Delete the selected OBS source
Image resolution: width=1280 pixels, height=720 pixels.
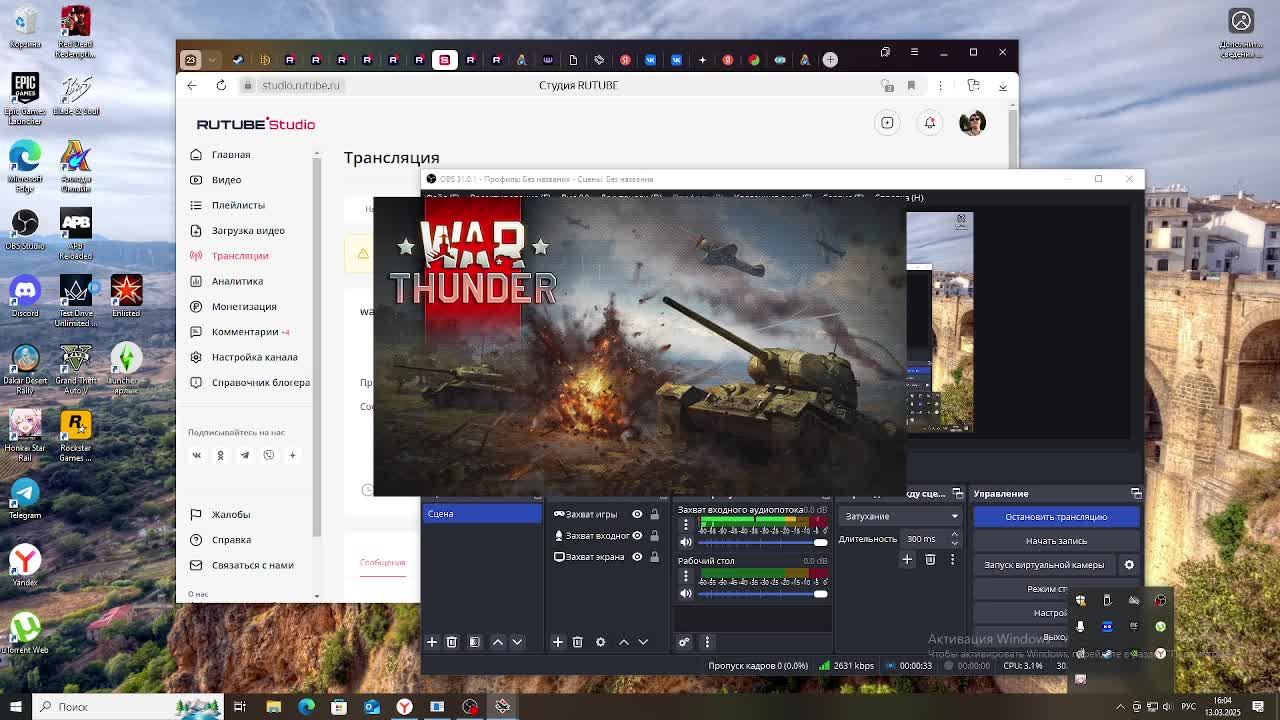578,642
